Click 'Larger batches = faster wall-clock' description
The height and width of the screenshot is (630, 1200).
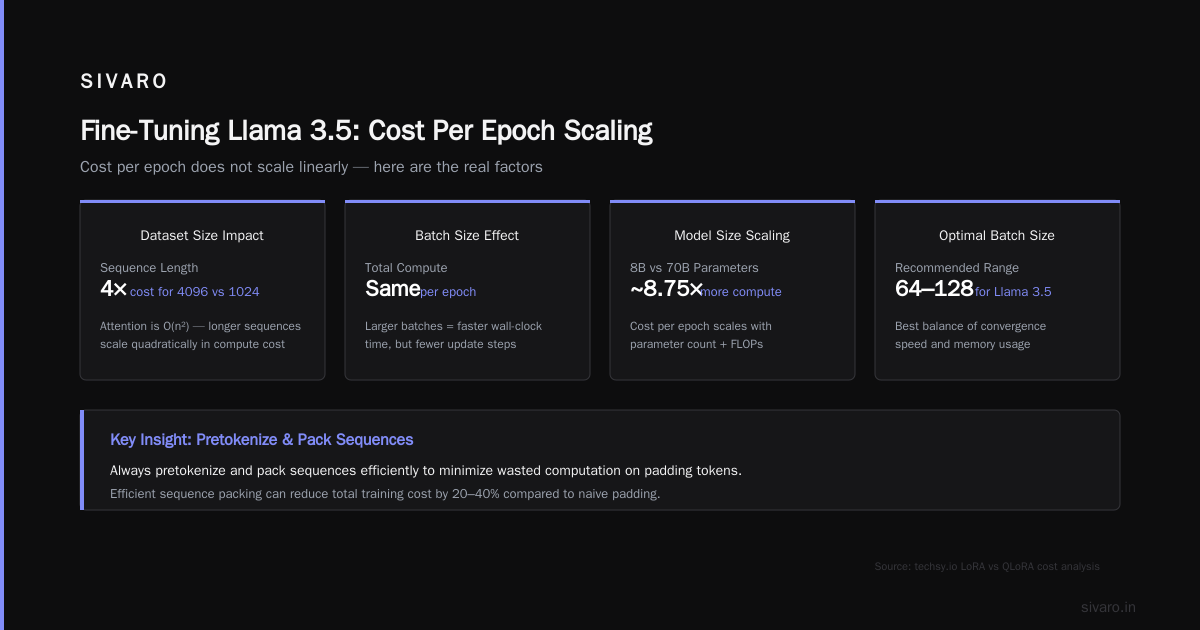coord(454,335)
